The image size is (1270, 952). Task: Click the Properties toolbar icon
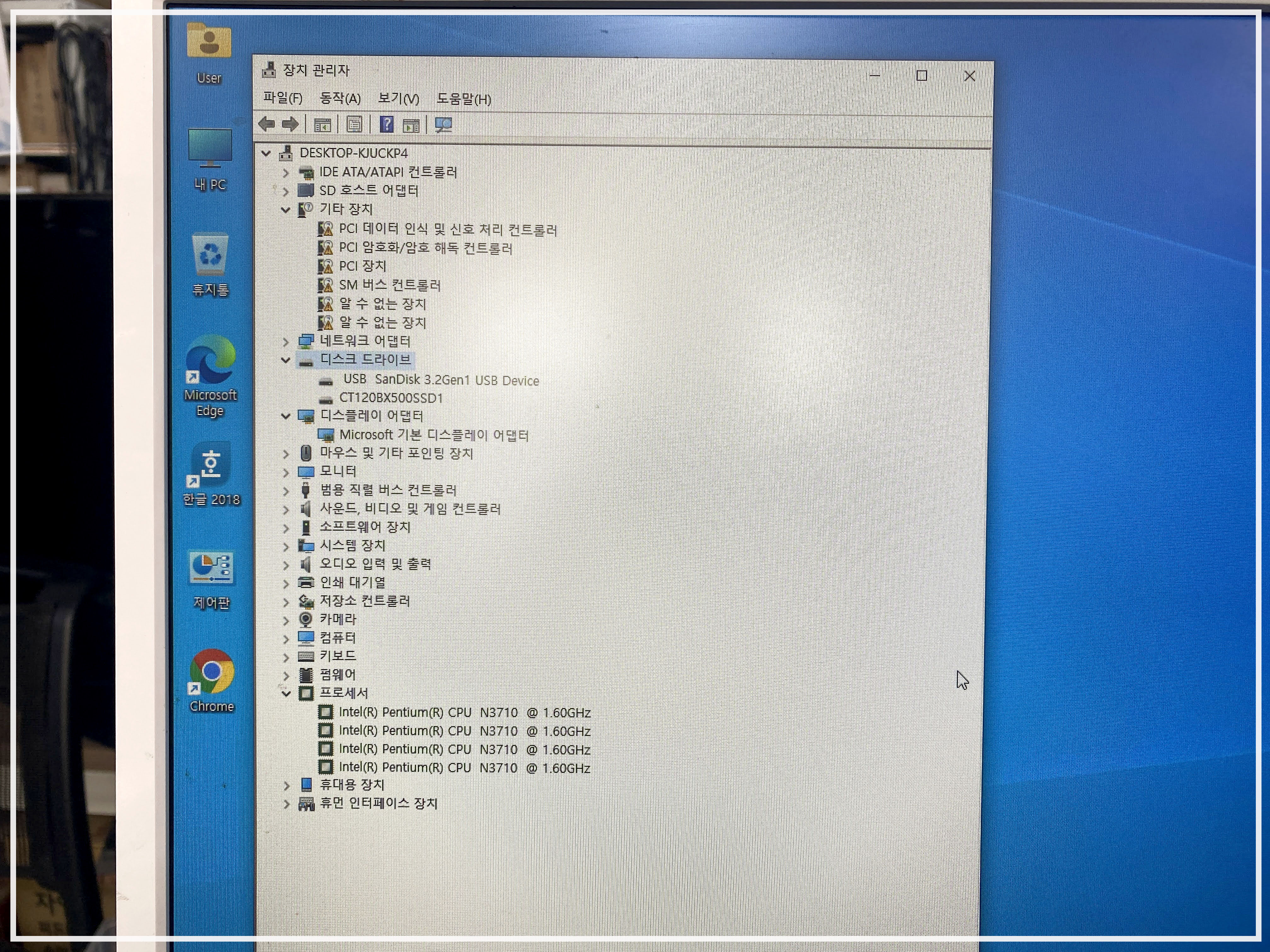pos(354,125)
